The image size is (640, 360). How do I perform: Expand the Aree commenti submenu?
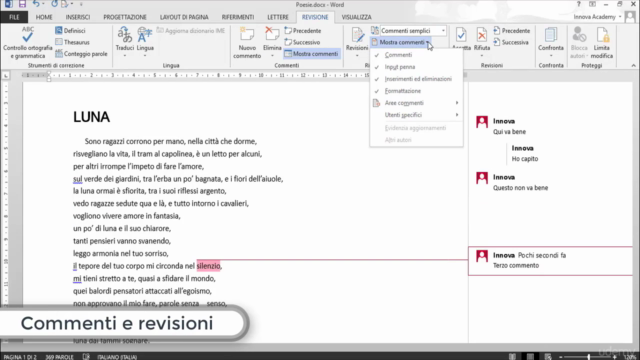(x=416, y=103)
